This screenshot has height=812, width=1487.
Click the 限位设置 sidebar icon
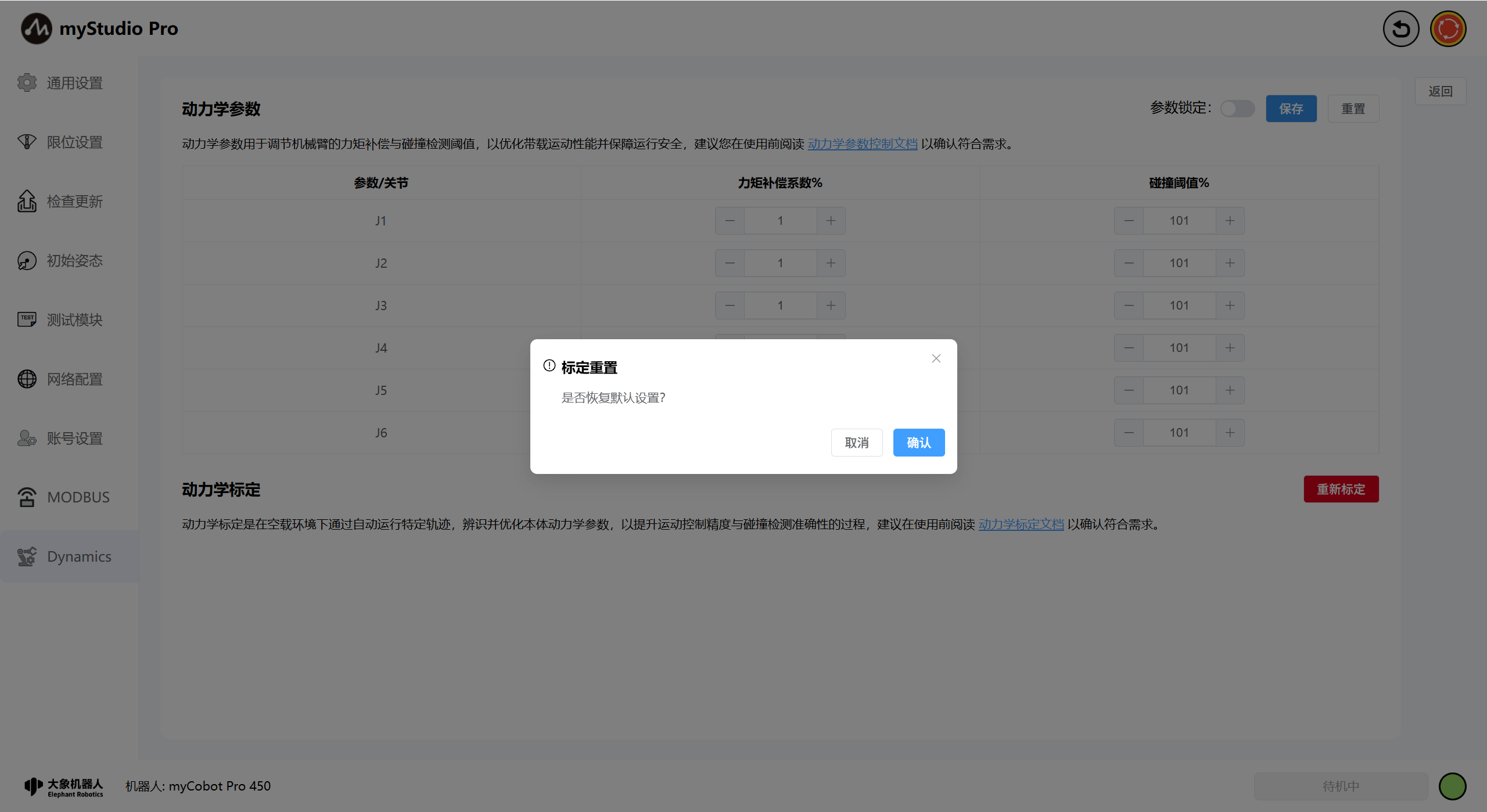pyautogui.click(x=27, y=142)
